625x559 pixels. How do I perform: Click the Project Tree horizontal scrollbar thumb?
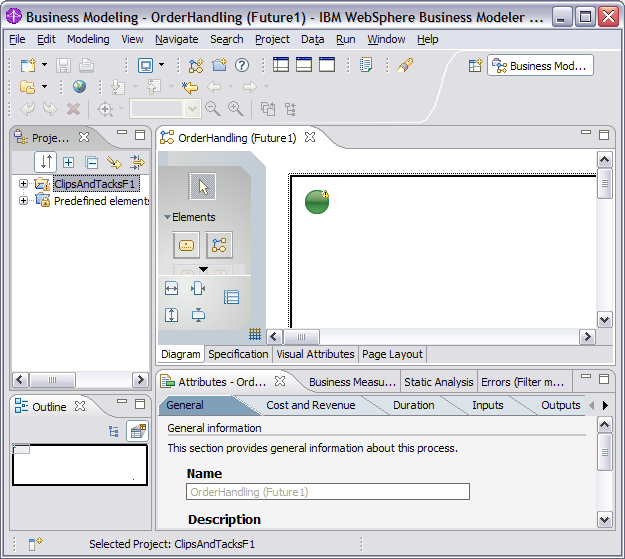tap(52, 380)
